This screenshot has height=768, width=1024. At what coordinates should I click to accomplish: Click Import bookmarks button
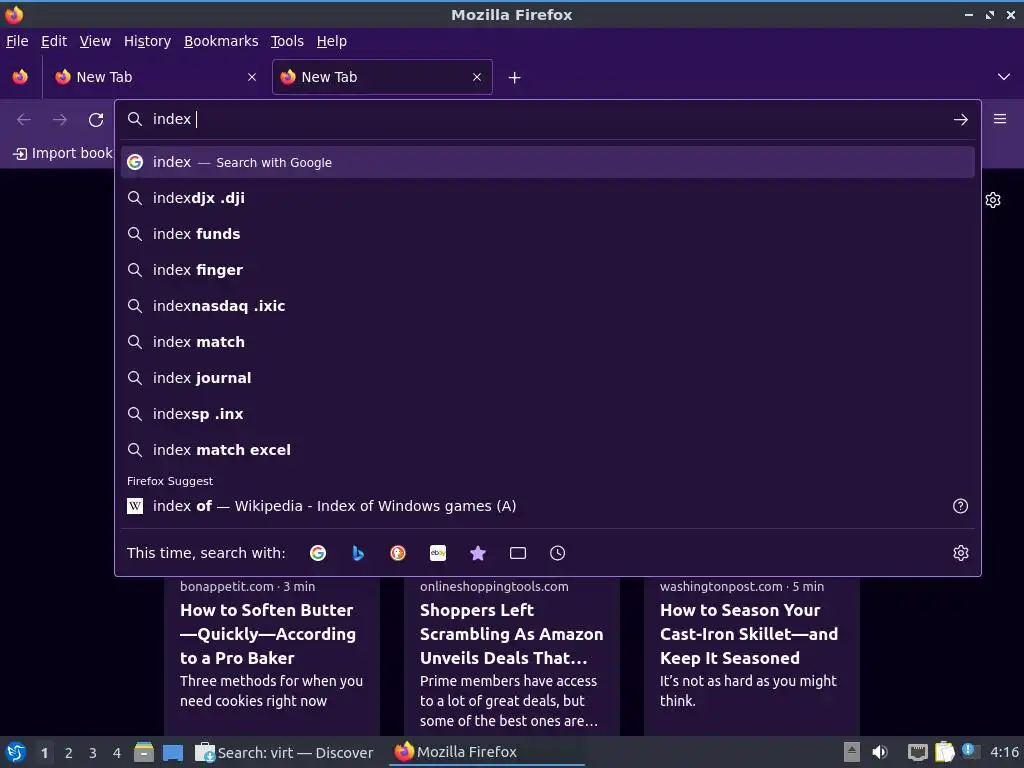(63, 153)
